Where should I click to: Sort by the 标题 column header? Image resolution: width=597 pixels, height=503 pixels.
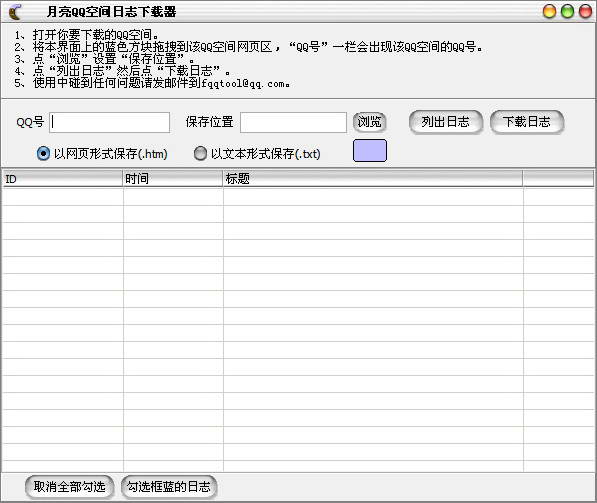pos(373,179)
